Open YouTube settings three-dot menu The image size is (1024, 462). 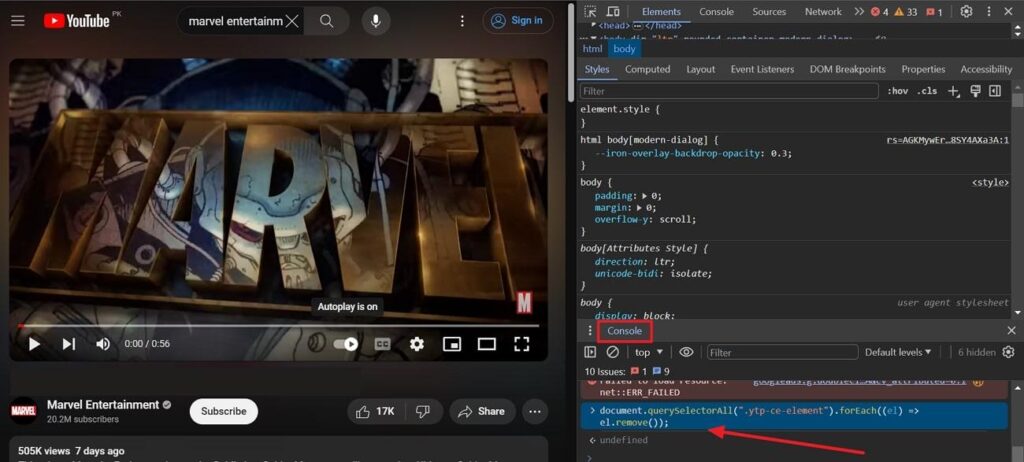click(x=462, y=21)
